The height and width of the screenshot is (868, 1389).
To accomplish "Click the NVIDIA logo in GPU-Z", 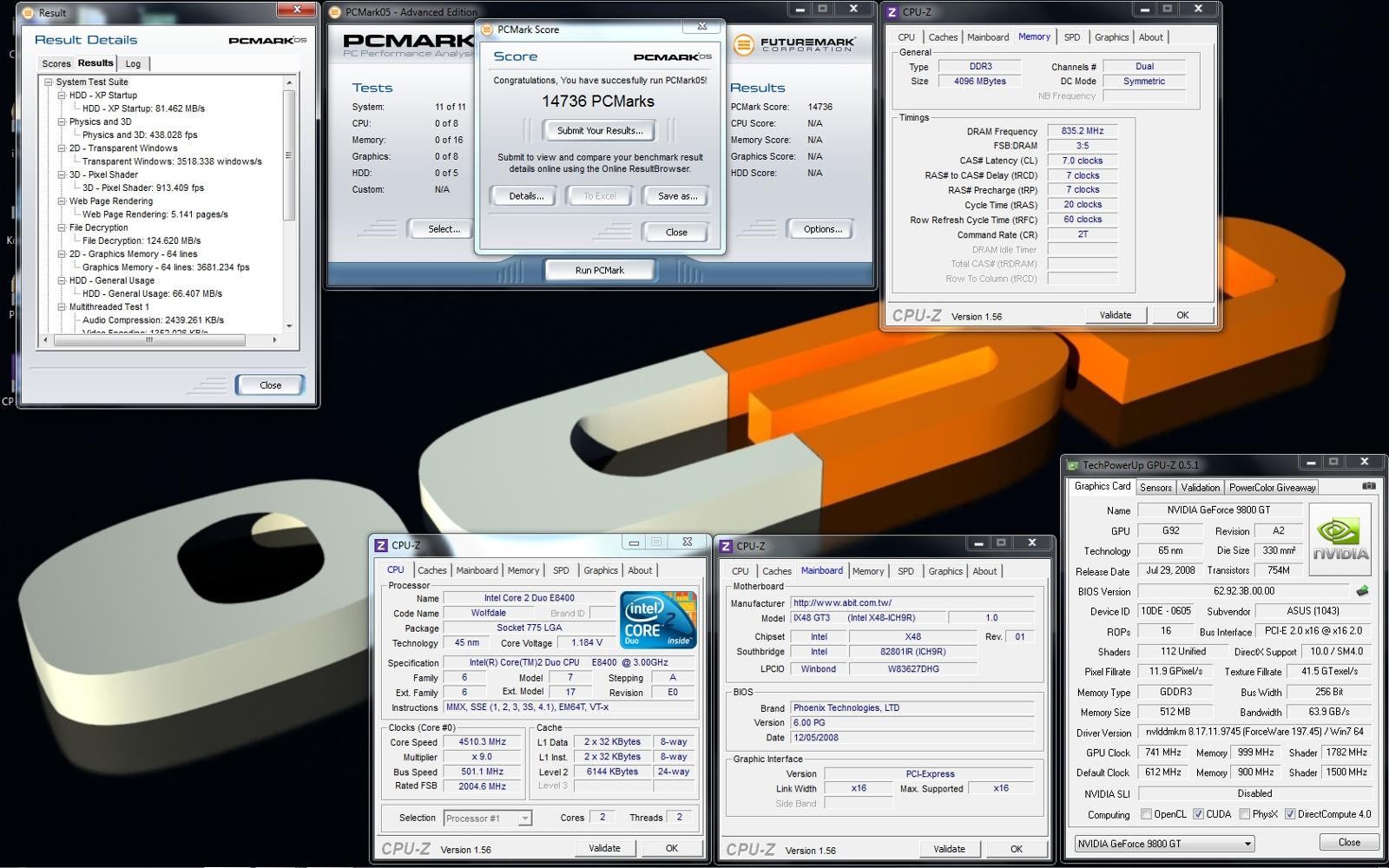I will pyautogui.click(x=1340, y=539).
